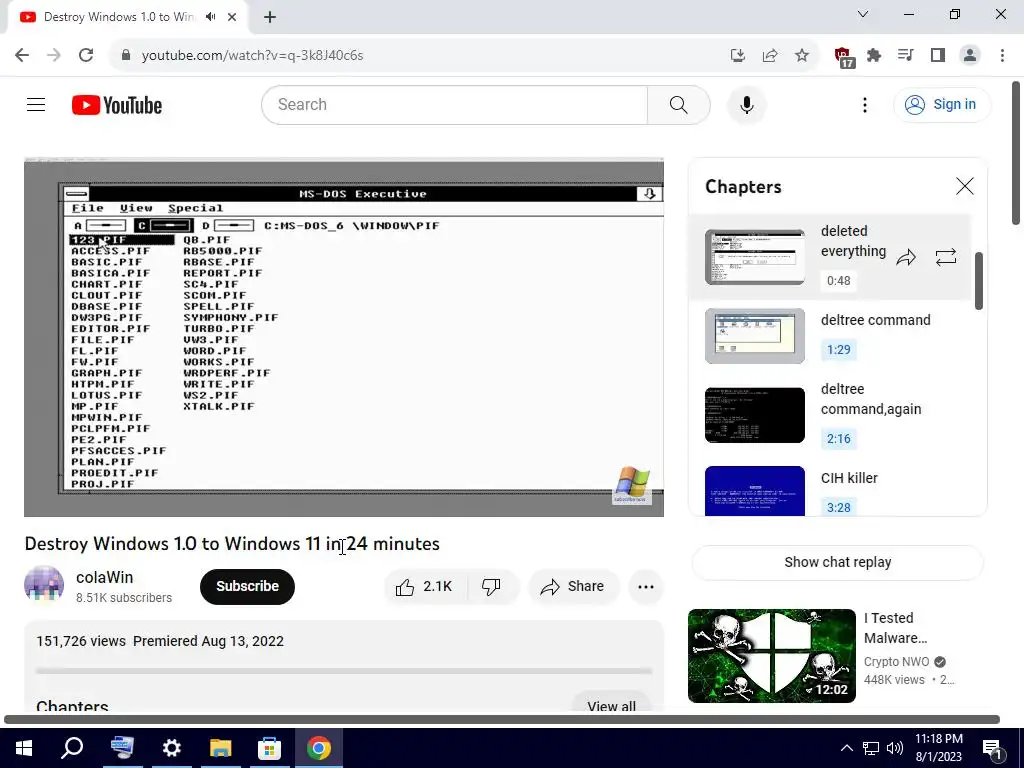Open media controls icon in toolbar
Screen dimensions: 1024x768
[906, 55]
